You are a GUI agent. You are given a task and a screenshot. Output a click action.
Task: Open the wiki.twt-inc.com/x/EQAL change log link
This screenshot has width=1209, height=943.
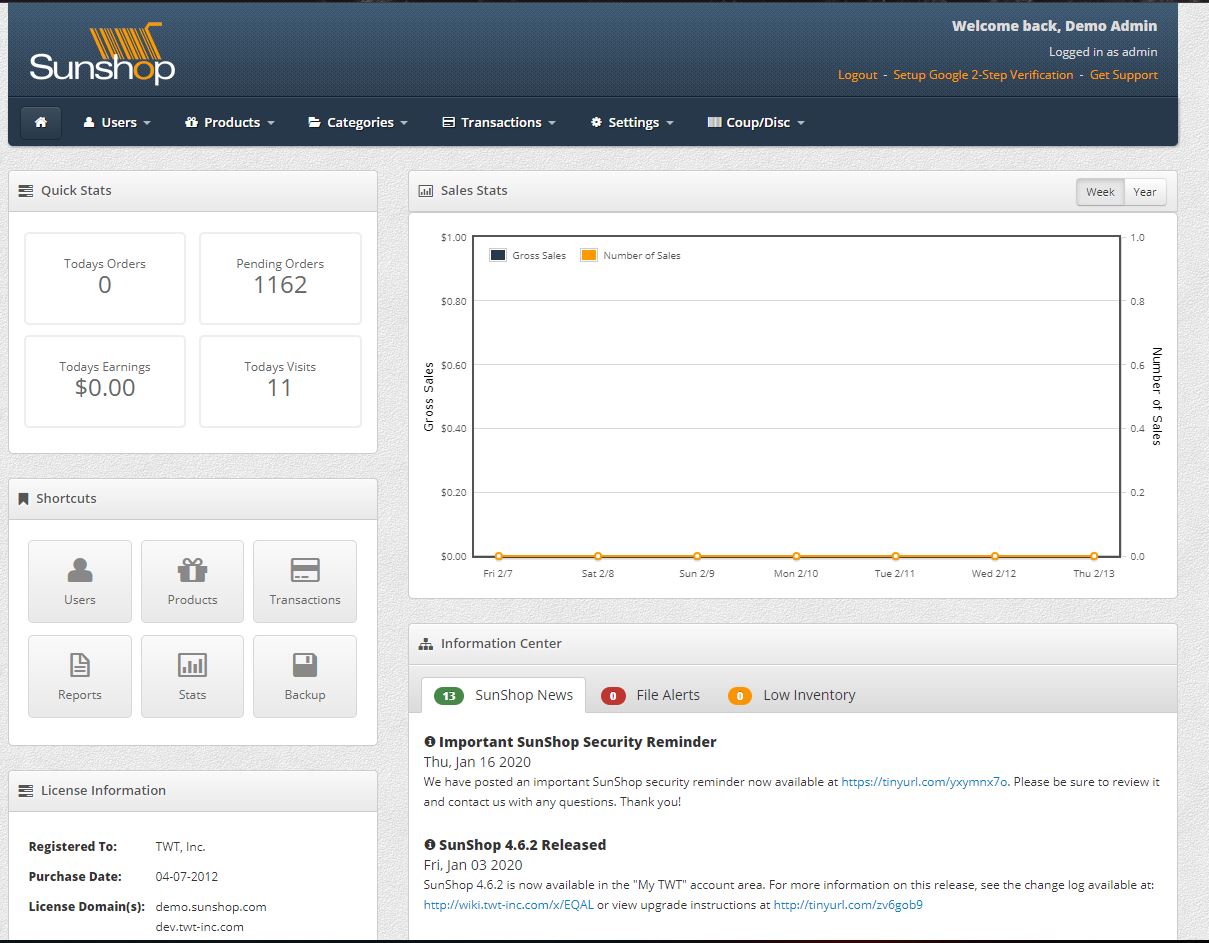[x=508, y=905]
